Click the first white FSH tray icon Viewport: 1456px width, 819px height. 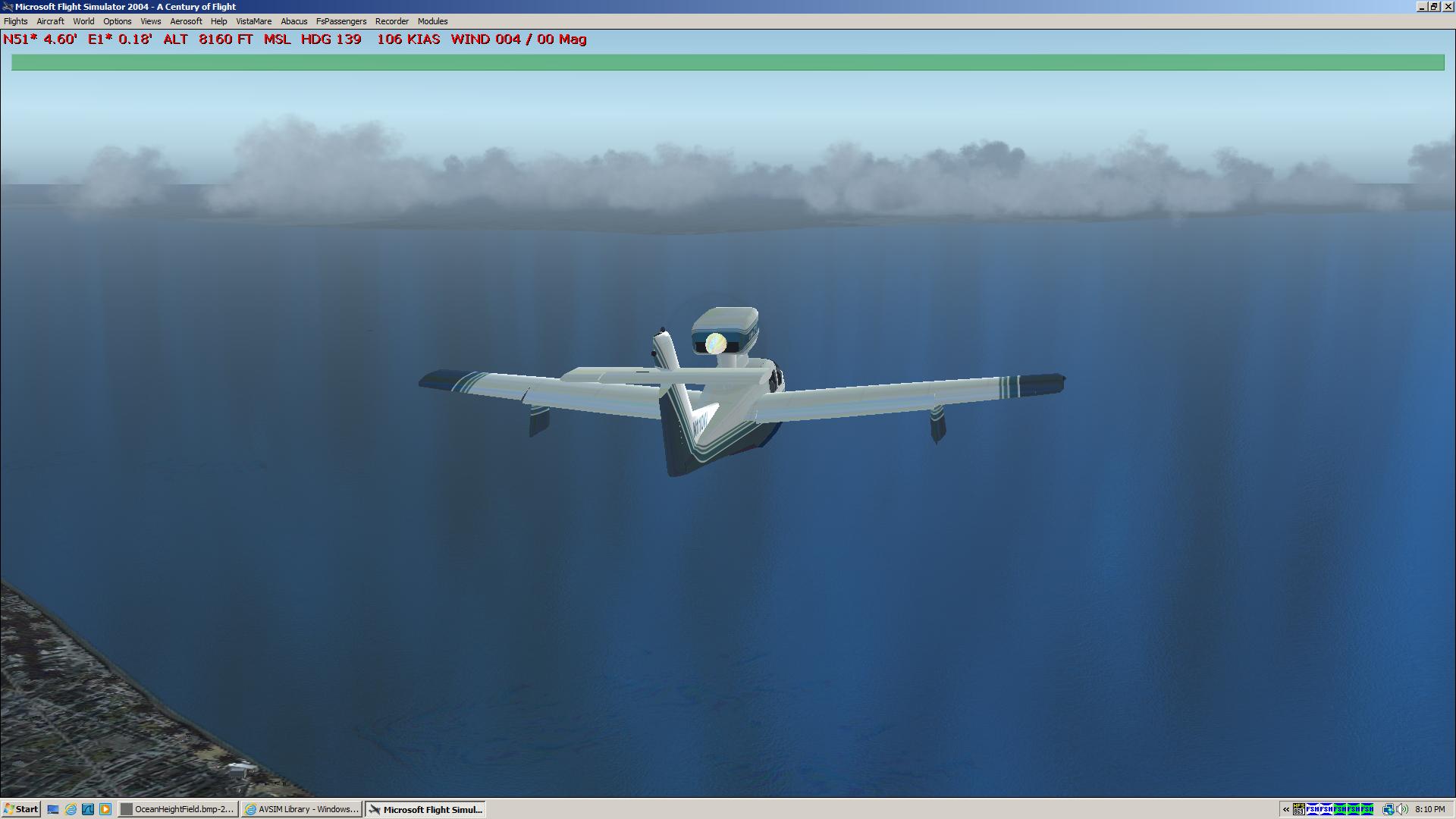(1313, 809)
